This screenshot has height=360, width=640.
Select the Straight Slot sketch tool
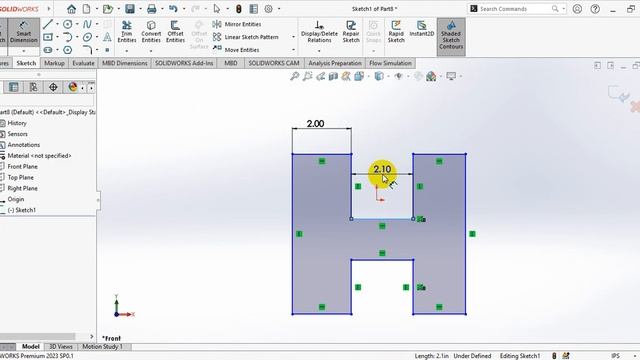coord(48,50)
